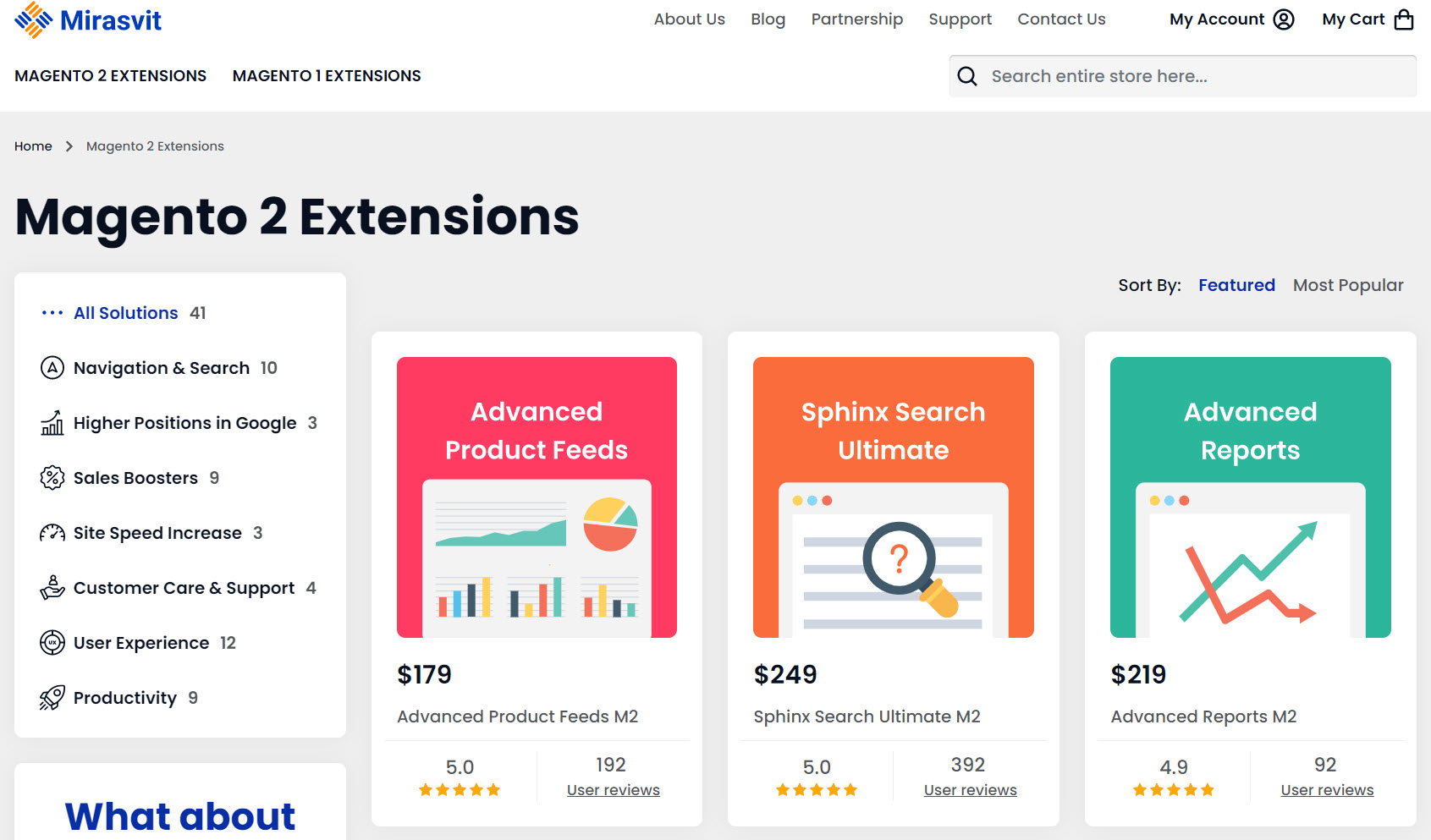Click the All Solutions dots icon
1431x840 pixels.
52,313
